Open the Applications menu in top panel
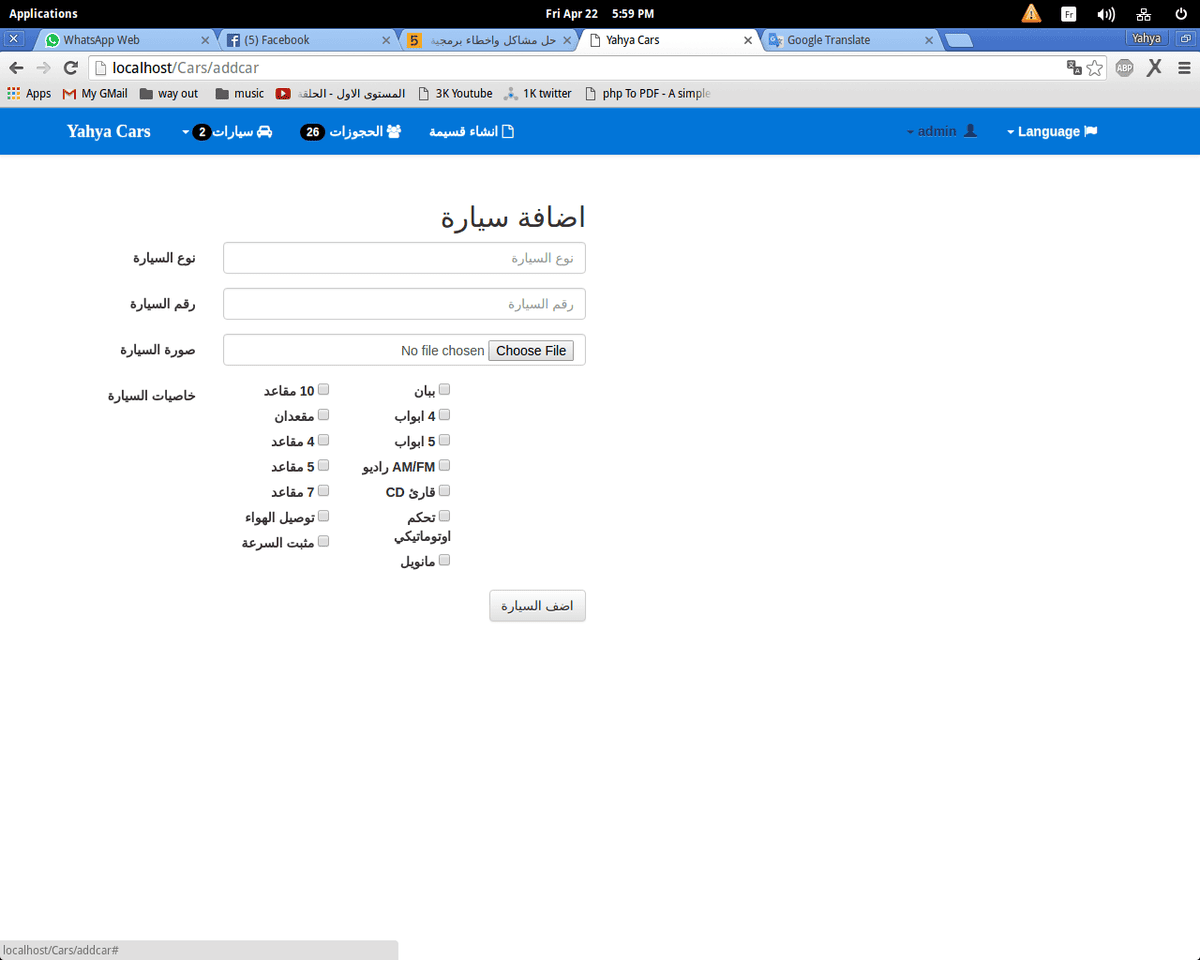Image resolution: width=1200 pixels, height=960 pixels. [x=43, y=13]
